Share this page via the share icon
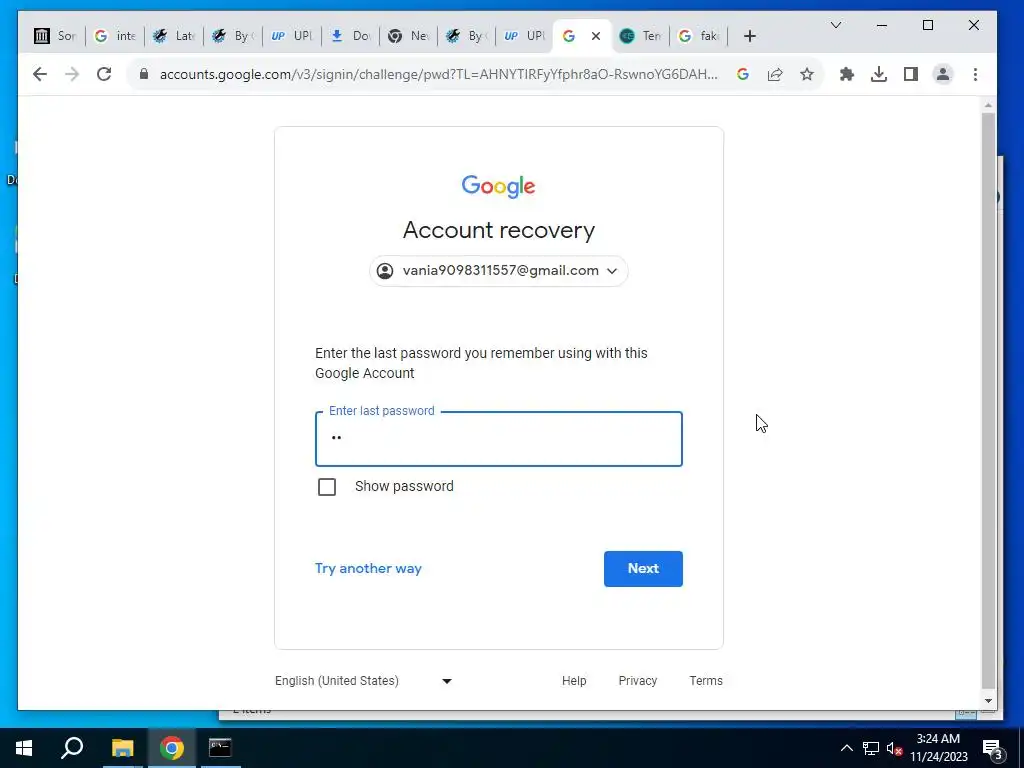Viewport: 1024px width, 768px height. [x=775, y=74]
